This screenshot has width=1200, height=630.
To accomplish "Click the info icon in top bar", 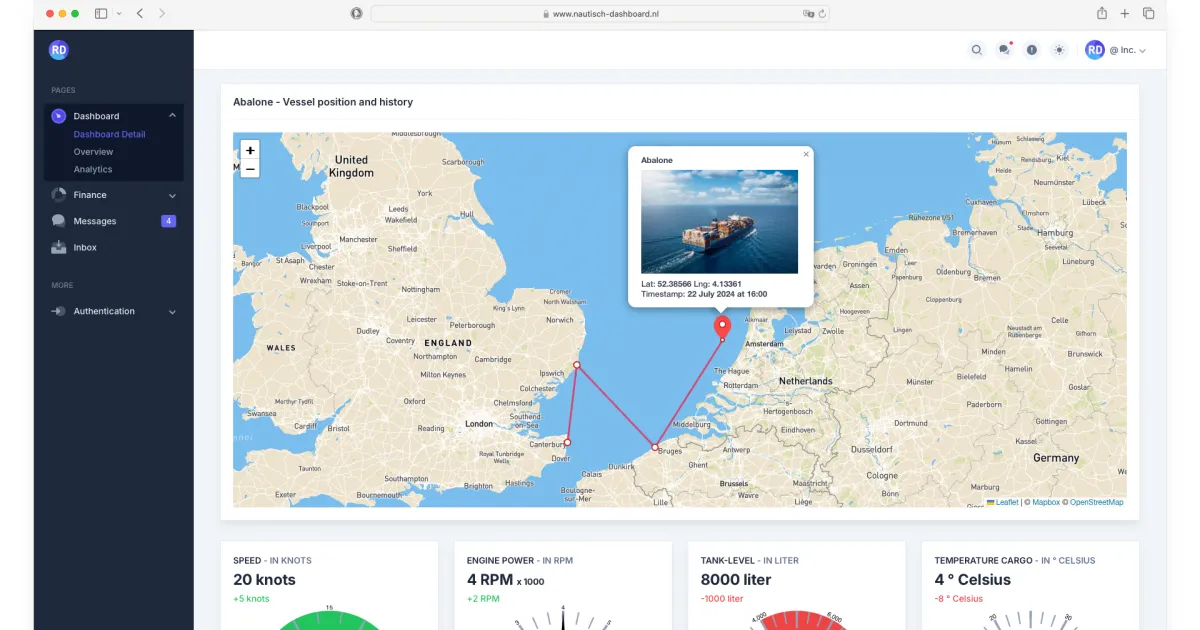I will pyautogui.click(x=1031, y=49).
